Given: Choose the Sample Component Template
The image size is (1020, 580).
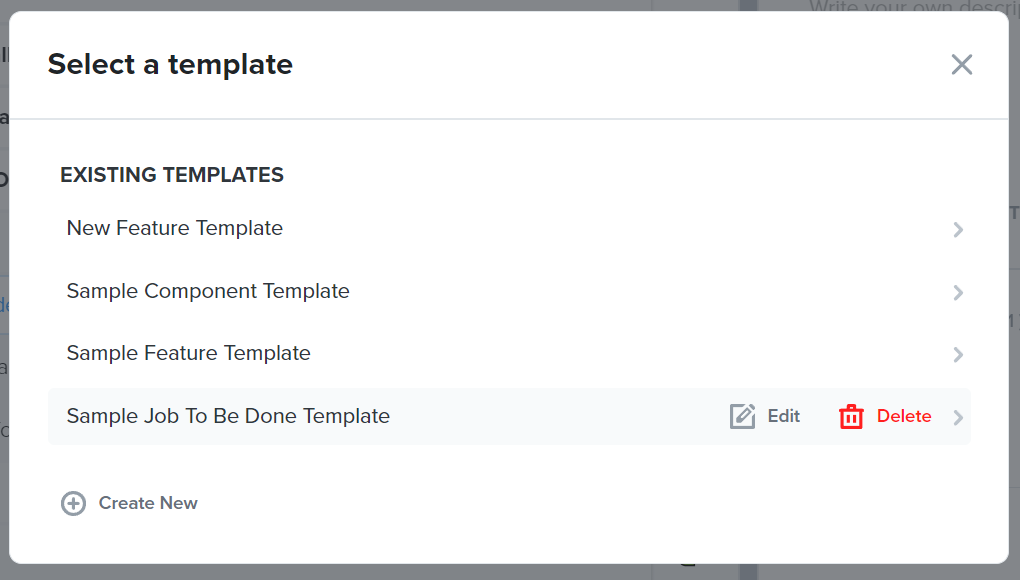Looking at the screenshot, I should point(208,291).
